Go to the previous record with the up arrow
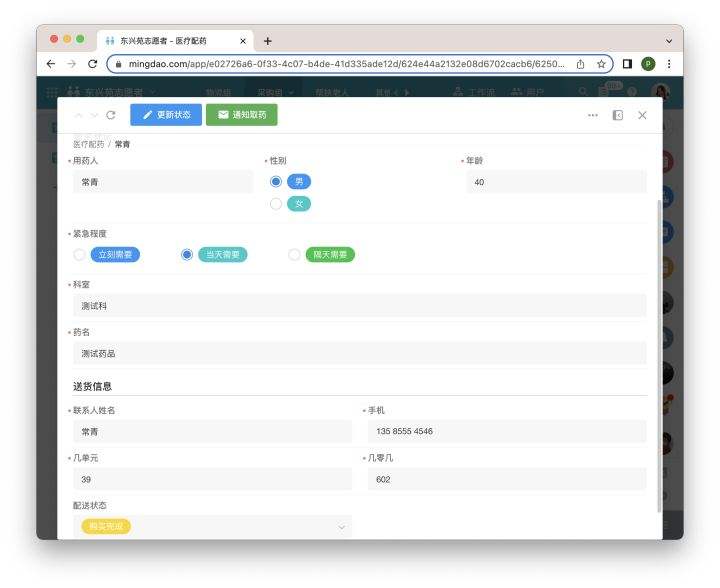This screenshot has width=720, height=588. [x=79, y=115]
